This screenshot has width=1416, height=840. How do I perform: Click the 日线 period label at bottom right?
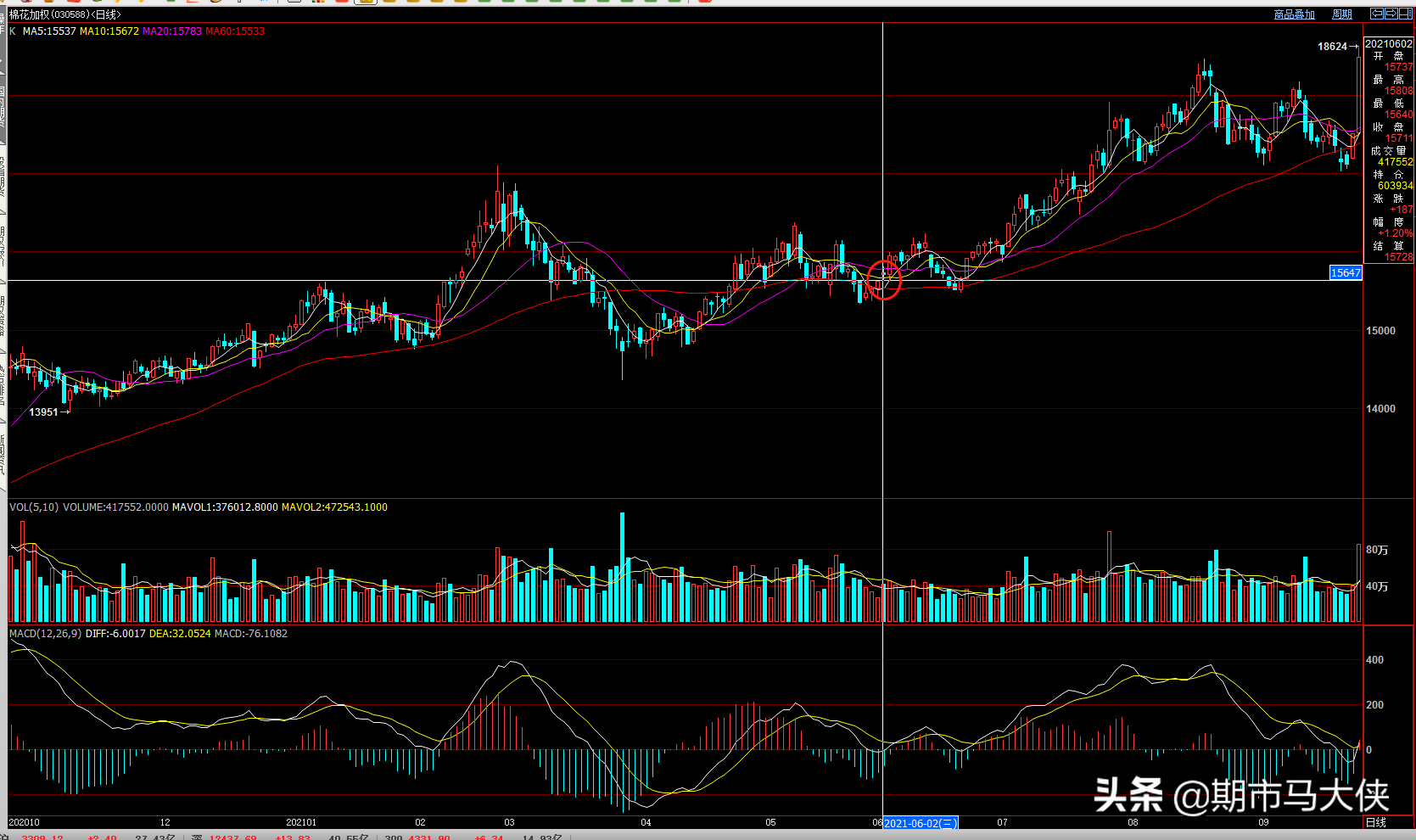point(1375,823)
